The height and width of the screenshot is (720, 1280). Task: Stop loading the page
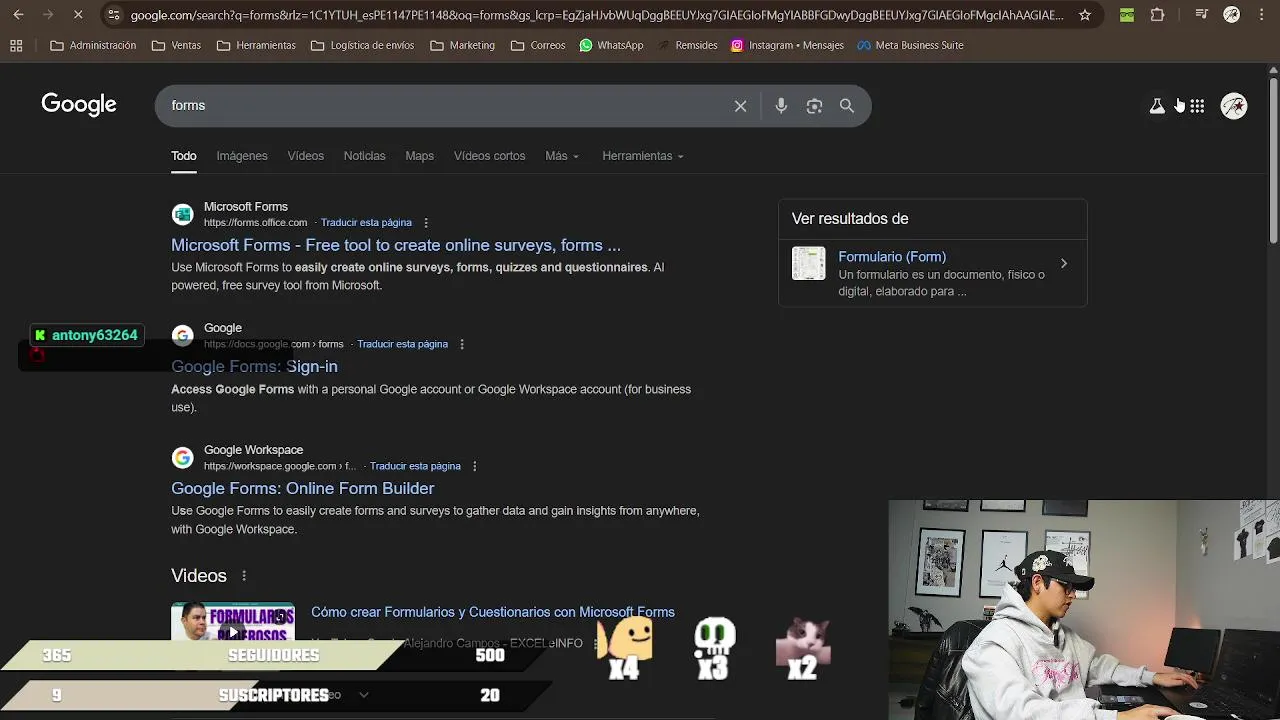[x=78, y=15]
